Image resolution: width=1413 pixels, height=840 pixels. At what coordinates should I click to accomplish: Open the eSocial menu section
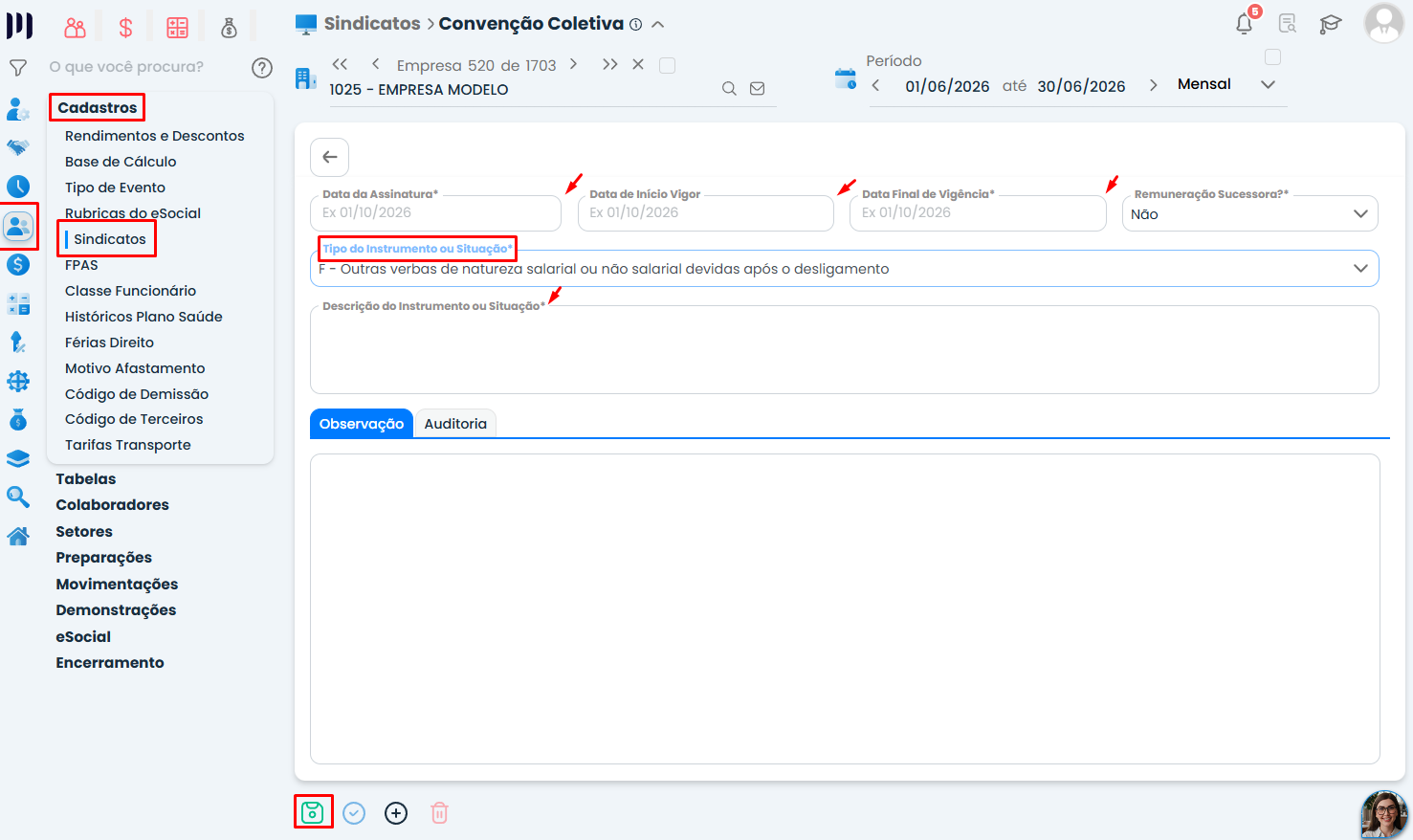83,637
